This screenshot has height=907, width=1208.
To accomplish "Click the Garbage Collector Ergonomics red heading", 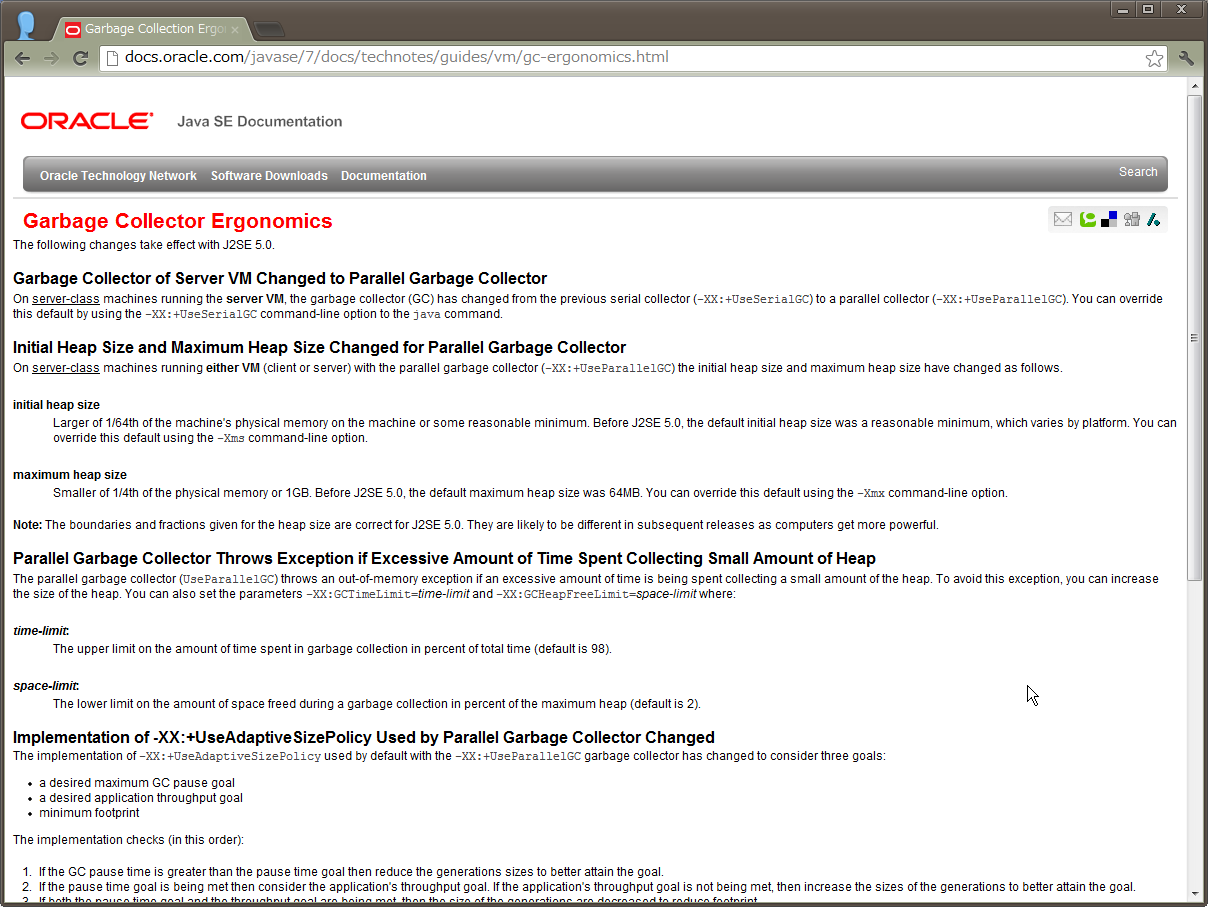I will (x=178, y=221).
